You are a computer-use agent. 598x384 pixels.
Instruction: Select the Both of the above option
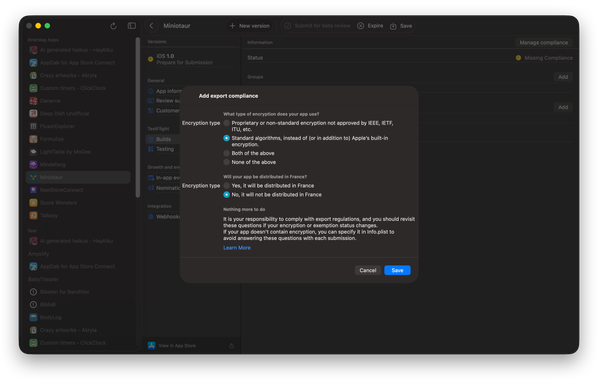click(x=227, y=153)
